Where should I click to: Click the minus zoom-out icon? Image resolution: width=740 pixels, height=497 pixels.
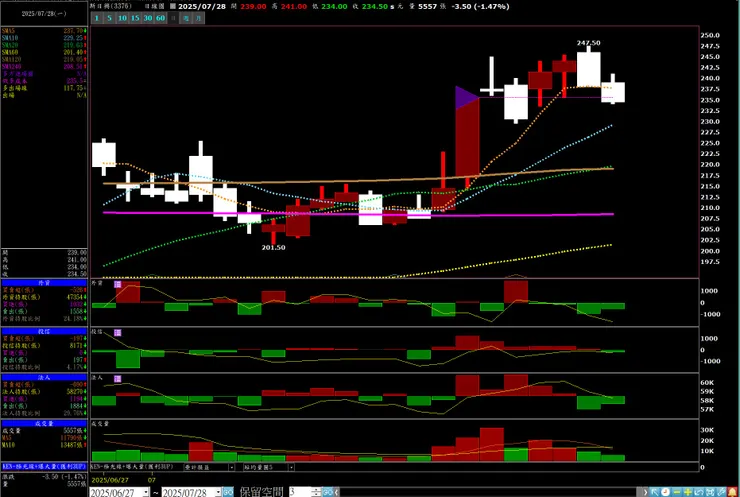(x=677, y=492)
